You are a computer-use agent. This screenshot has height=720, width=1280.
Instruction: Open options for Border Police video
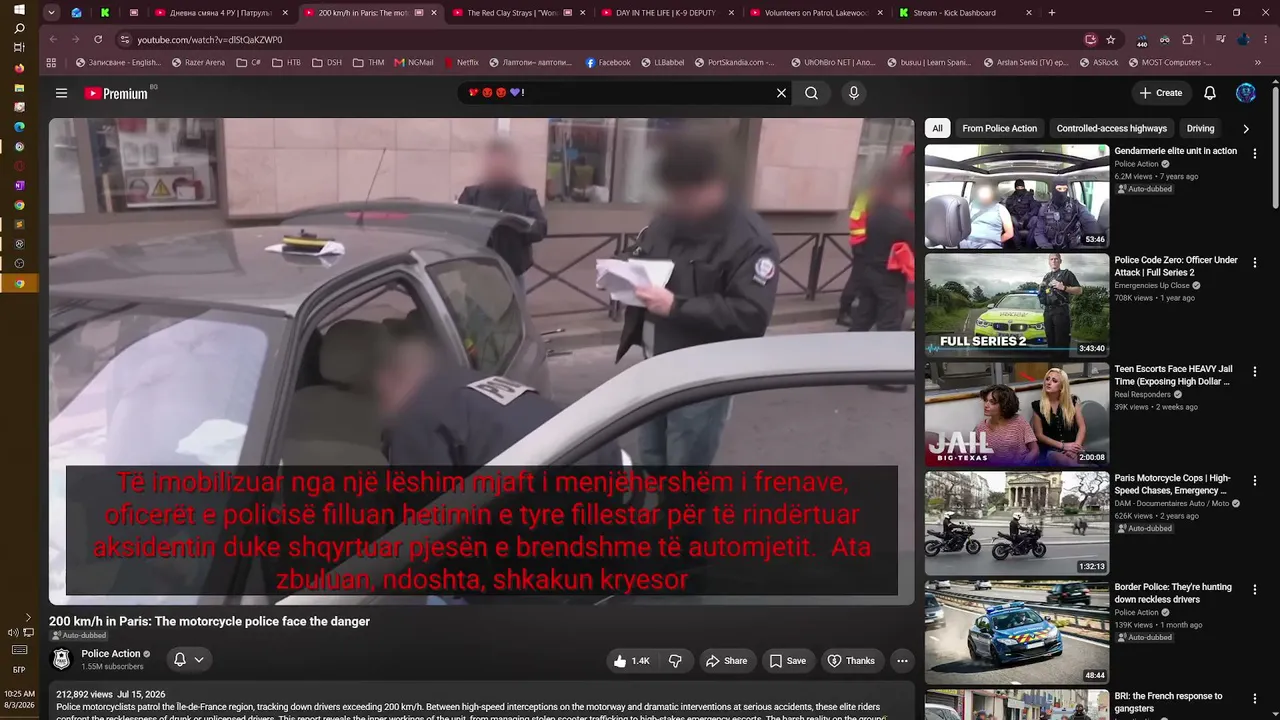tap(1254, 589)
